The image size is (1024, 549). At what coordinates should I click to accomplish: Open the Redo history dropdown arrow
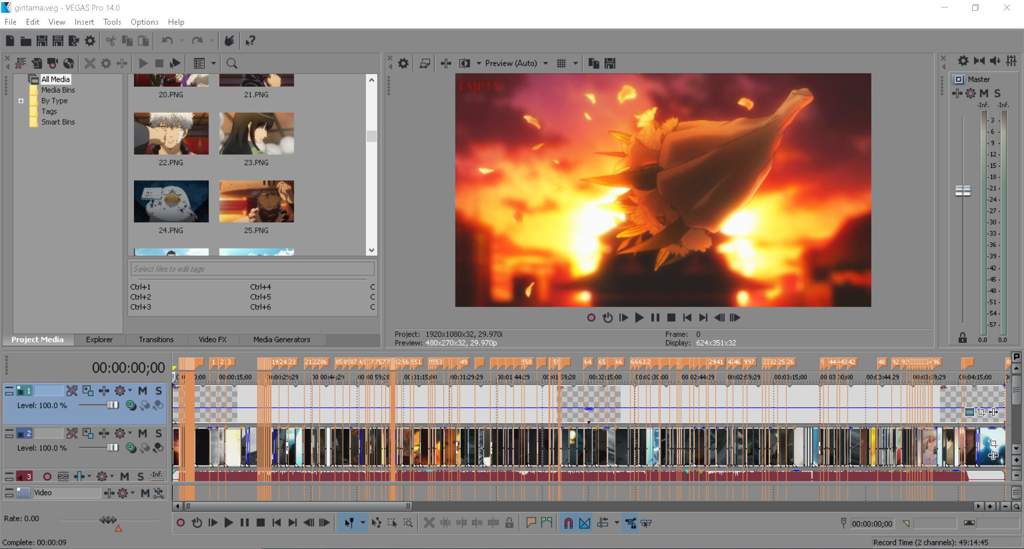pyautogui.click(x=210, y=41)
